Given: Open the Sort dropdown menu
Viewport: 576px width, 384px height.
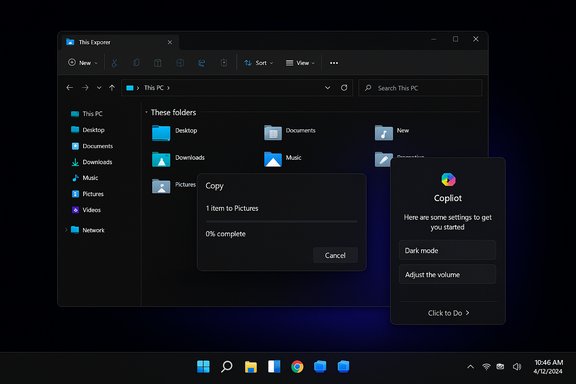Looking at the screenshot, I should [x=259, y=63].
